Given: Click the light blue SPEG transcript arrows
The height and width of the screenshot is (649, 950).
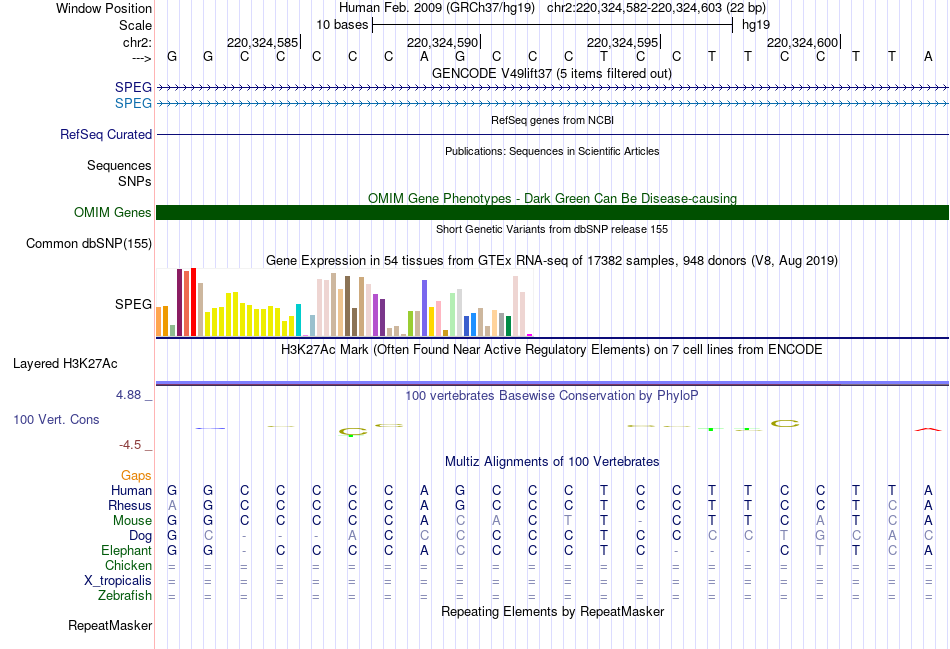Looking at the screenshot, I should click(x=552, y=104).
